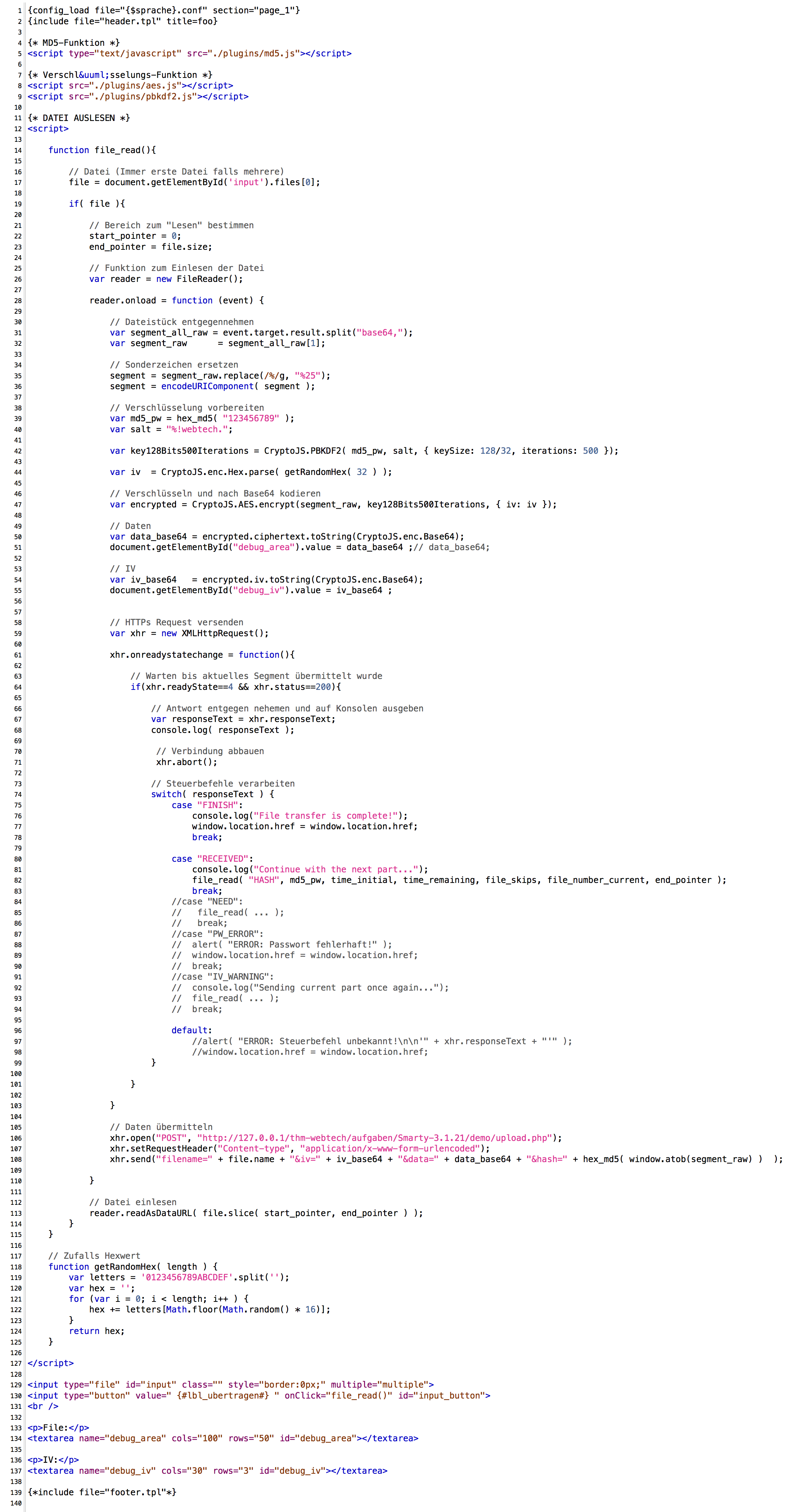The height and width of the screenshot is (1512, 798).
Task: Click the 'Steuerbefehl unbekannt' alert comment
Action: 382,1041
